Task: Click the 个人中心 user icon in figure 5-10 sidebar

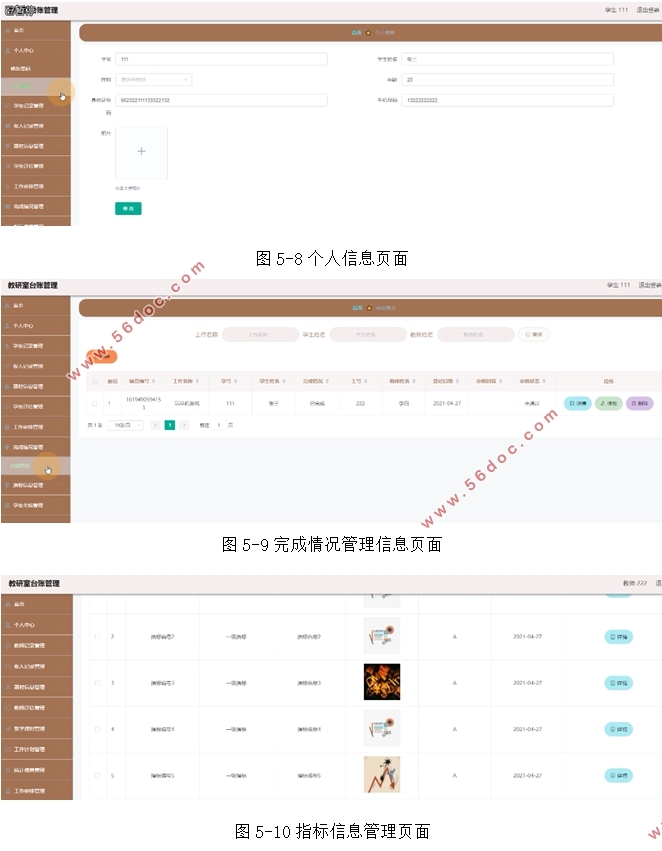Action: tap(8, 625)
